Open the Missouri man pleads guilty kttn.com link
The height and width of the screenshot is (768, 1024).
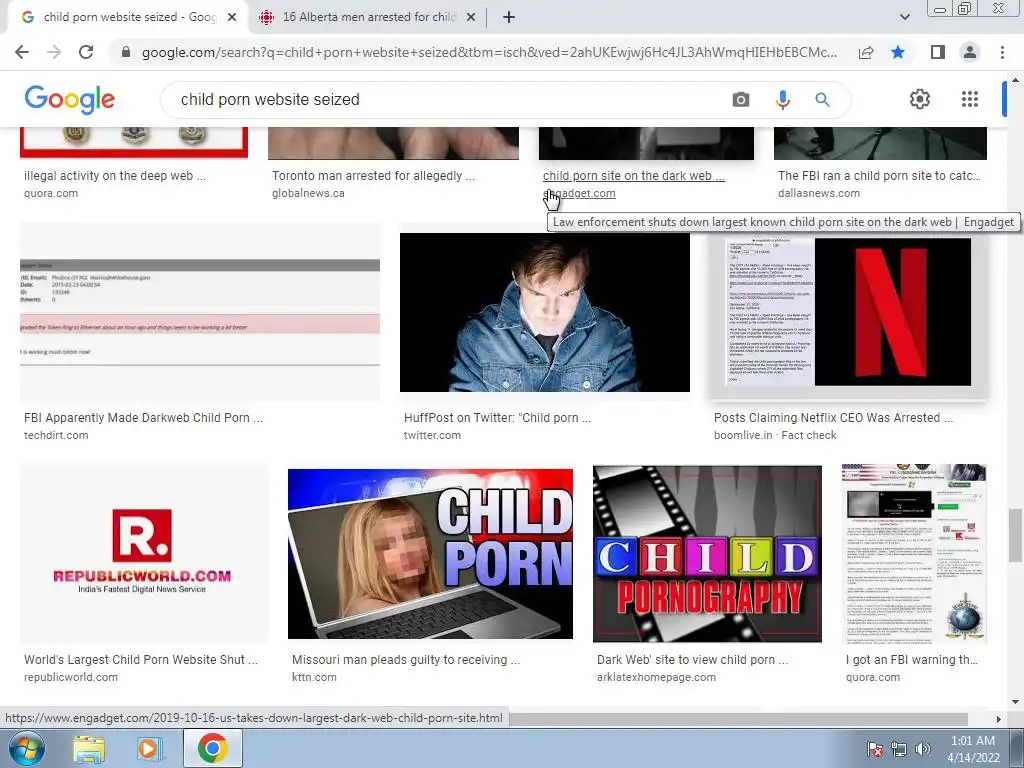pos(406,660)
